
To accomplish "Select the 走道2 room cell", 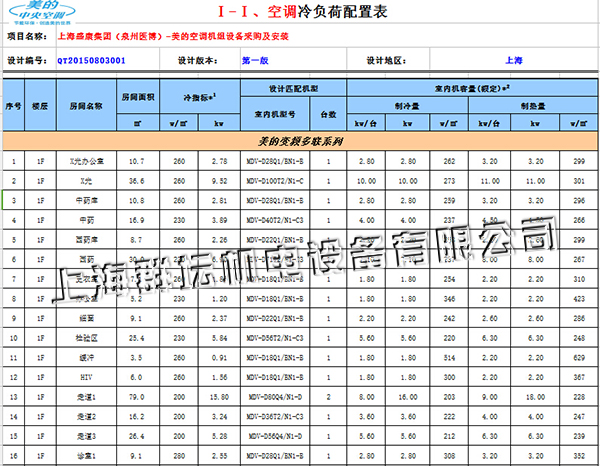I will tap(86, 416).
